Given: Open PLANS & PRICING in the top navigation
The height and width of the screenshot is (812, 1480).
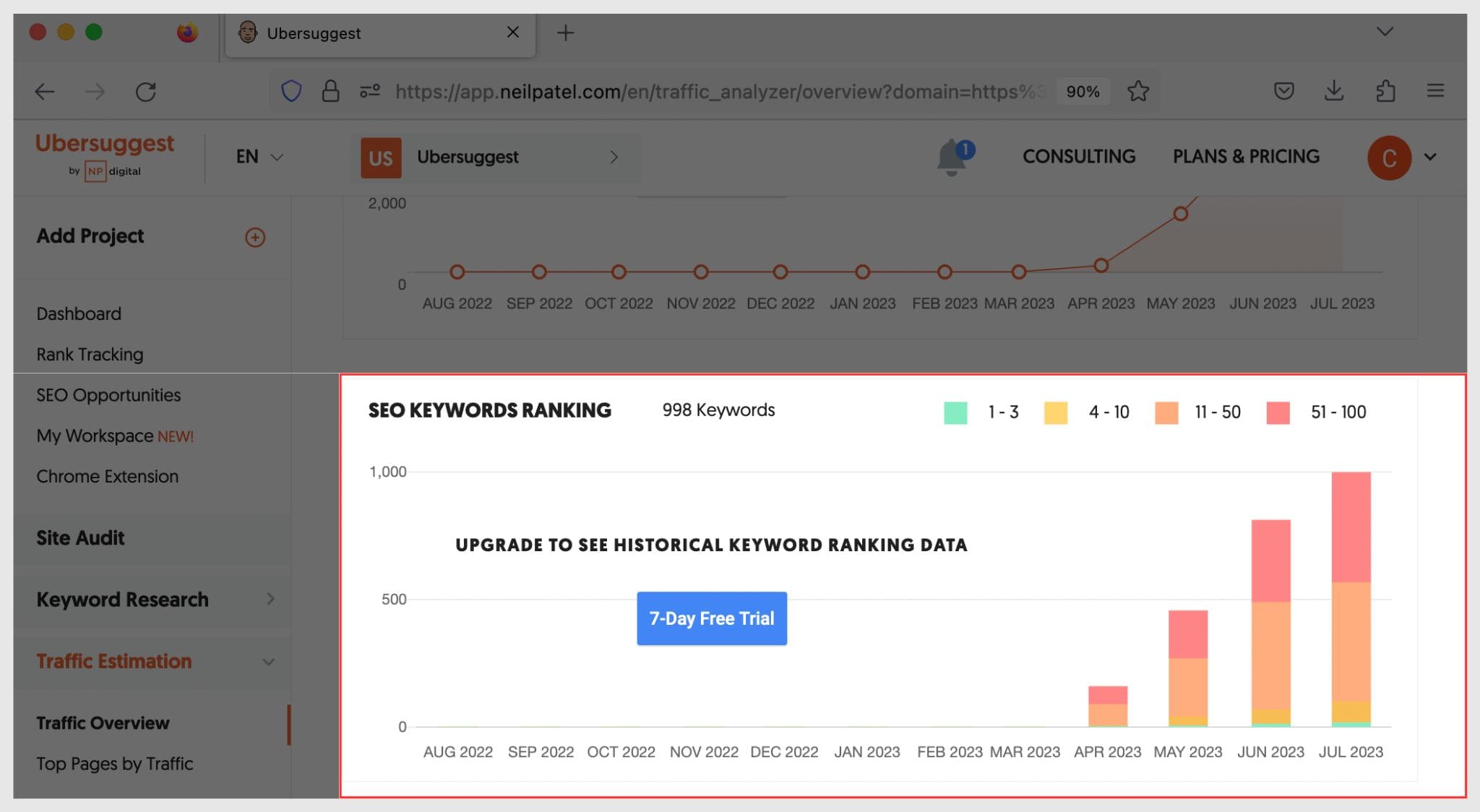Looking at the screenshot, I should pyautogui.click(x=1246, y=157).
